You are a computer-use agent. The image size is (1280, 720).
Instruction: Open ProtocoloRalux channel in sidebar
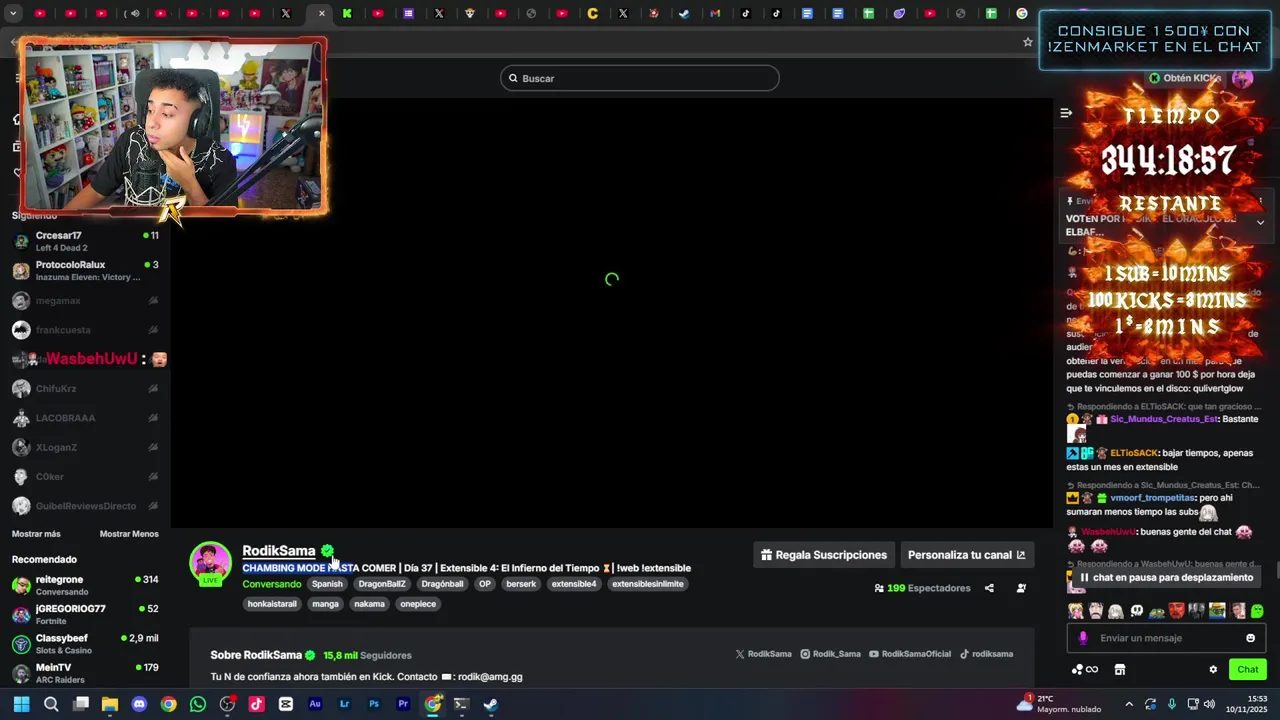[x=85, y=270]
